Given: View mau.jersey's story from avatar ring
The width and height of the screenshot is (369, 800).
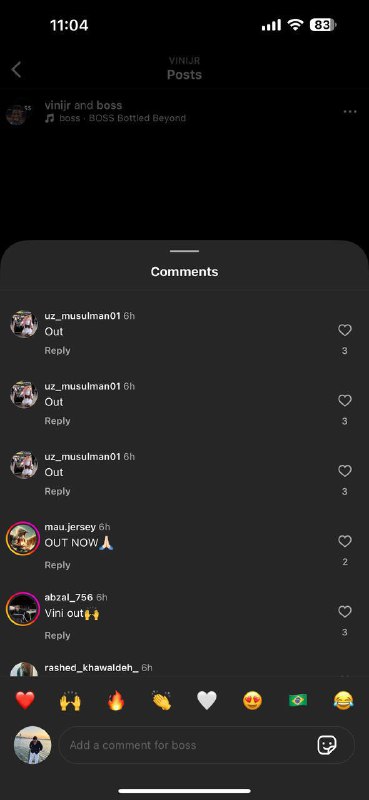Looking at the screenshot, I should [x=23, y=538].
